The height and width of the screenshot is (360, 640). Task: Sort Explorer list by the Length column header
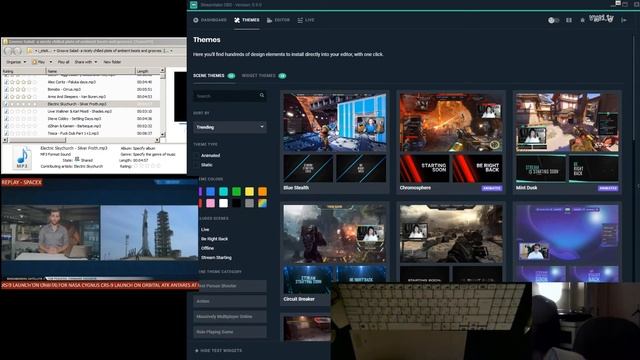[147, 71]
